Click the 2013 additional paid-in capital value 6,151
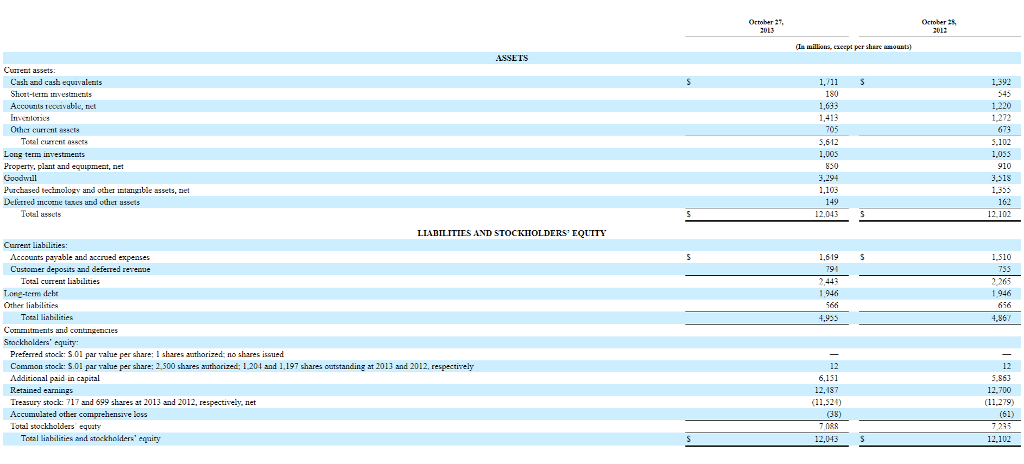Viewport: 1024px width, 464px height. point(828,378)
